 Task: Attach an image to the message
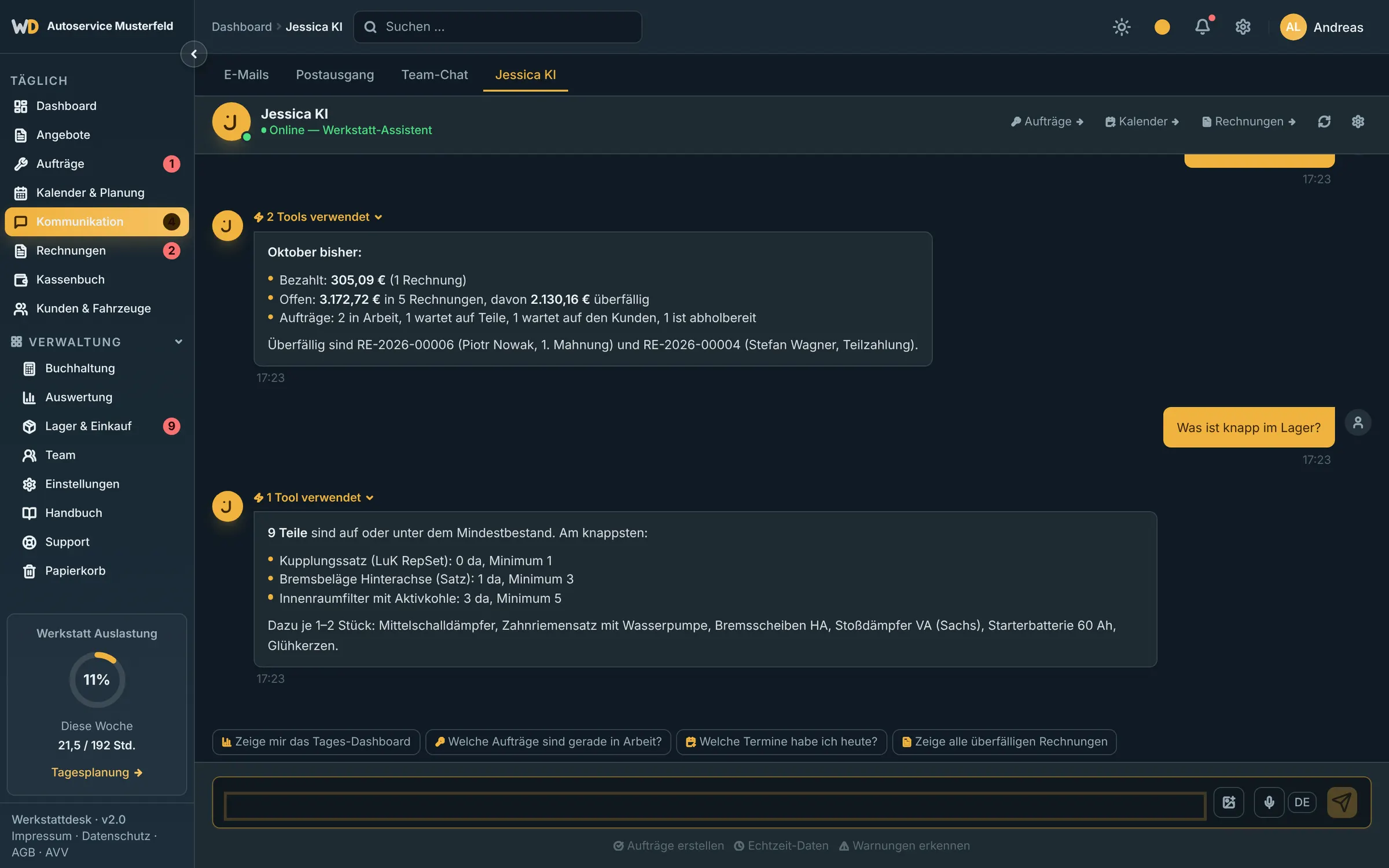pos(1229,802)
